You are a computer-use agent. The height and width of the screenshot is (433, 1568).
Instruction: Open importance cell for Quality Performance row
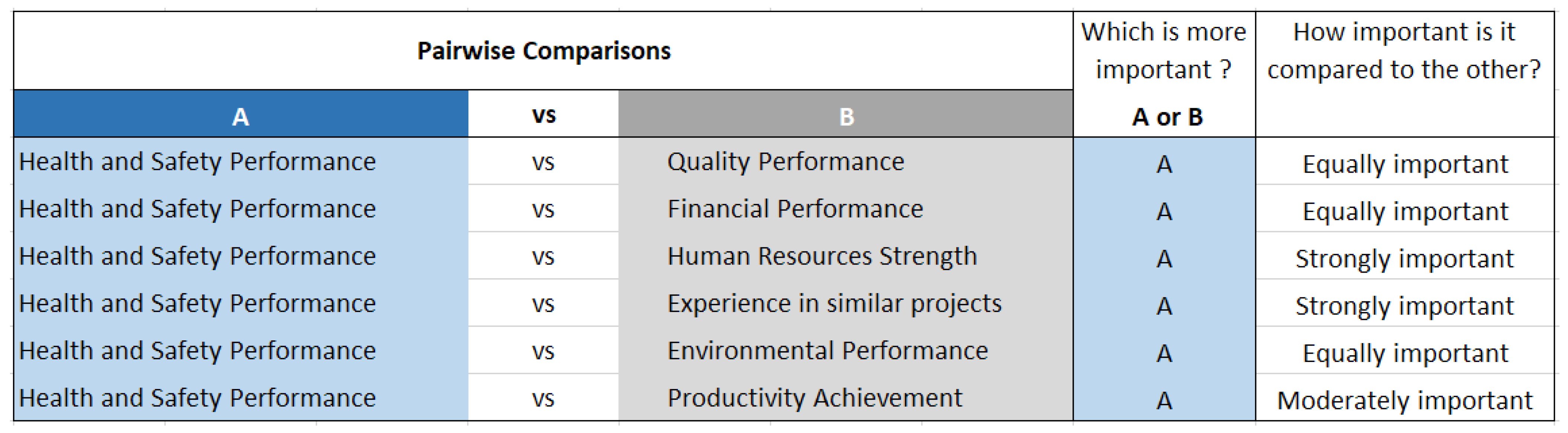click(x=1405, y=162)
